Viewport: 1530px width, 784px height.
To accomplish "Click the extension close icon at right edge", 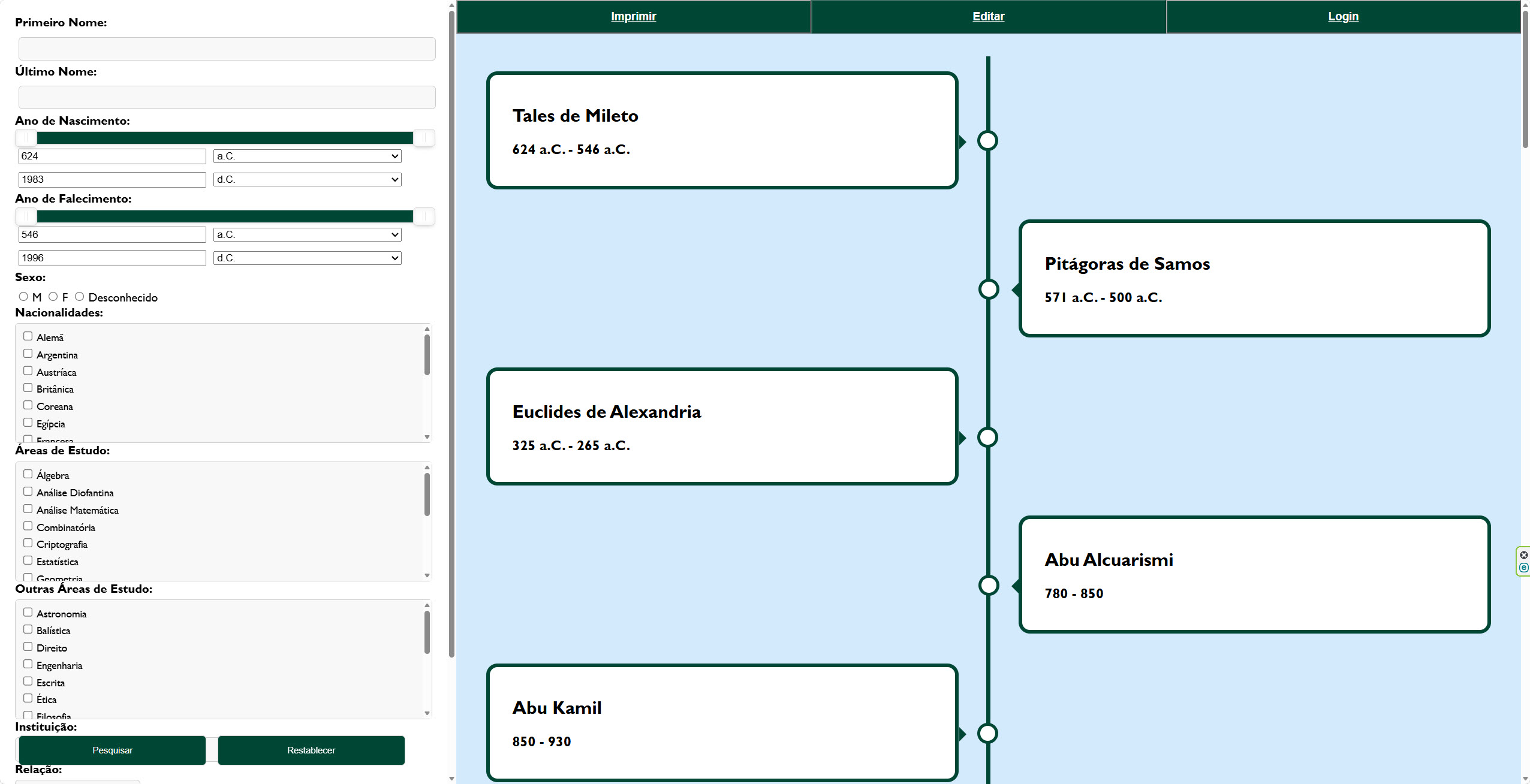I will (x=1524, y=555).
